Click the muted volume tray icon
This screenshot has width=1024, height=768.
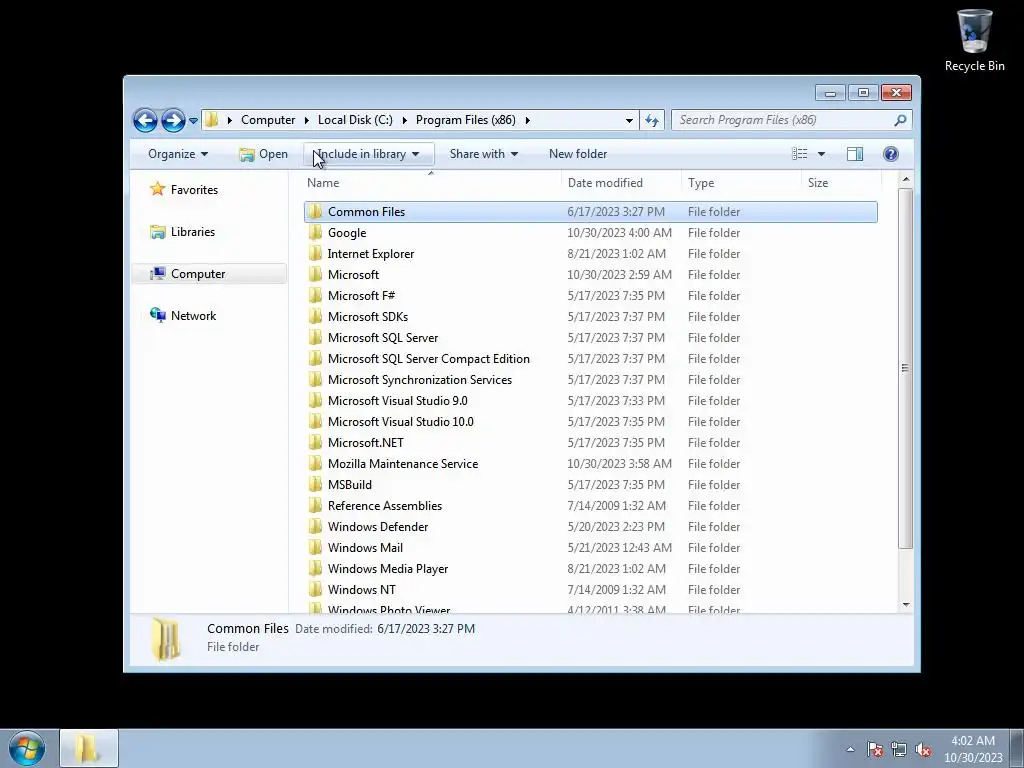[923, 749]
